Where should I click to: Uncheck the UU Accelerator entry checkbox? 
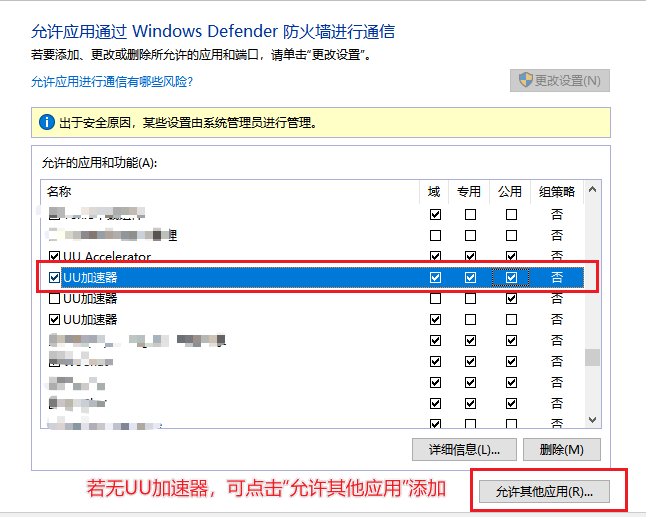55,257
